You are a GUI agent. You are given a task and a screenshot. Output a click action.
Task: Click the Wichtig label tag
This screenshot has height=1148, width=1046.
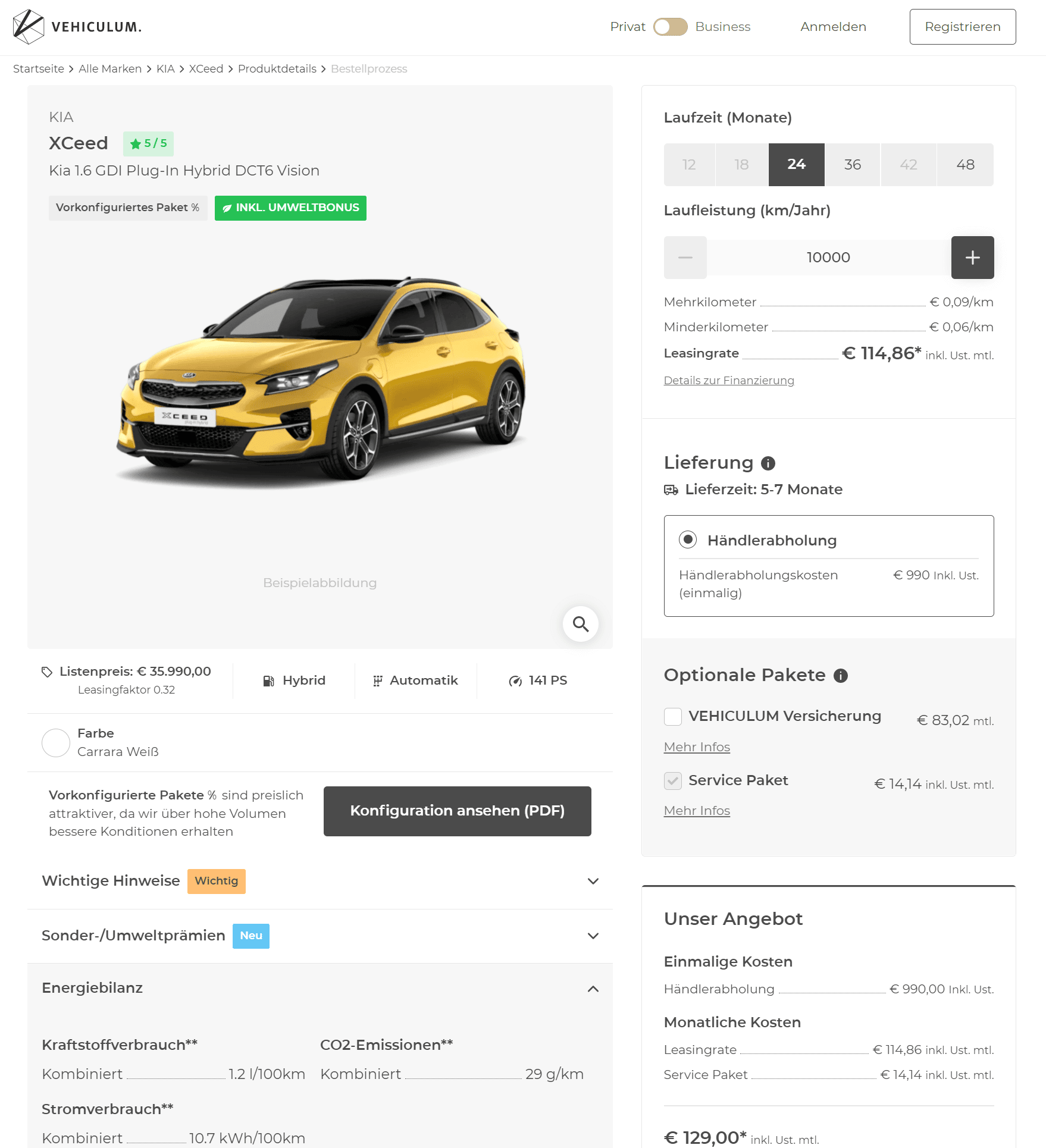pos(217,882)
